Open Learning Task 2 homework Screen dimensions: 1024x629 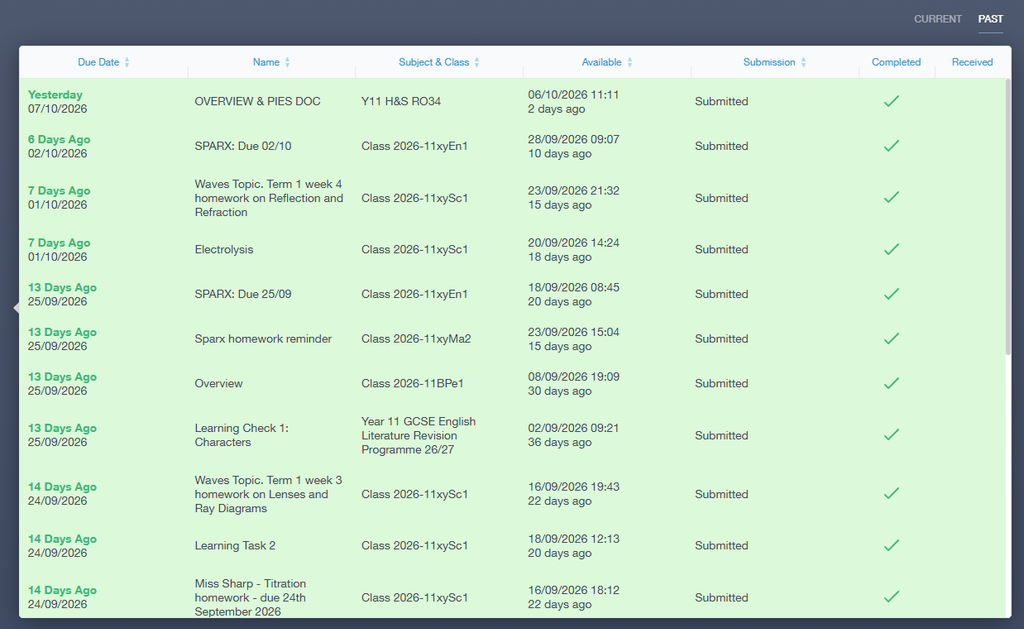(235, 545)
